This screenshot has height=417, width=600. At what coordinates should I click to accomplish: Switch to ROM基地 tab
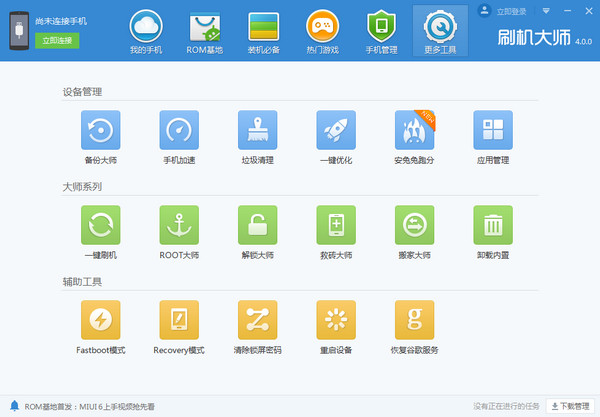[x=205, y=31]
